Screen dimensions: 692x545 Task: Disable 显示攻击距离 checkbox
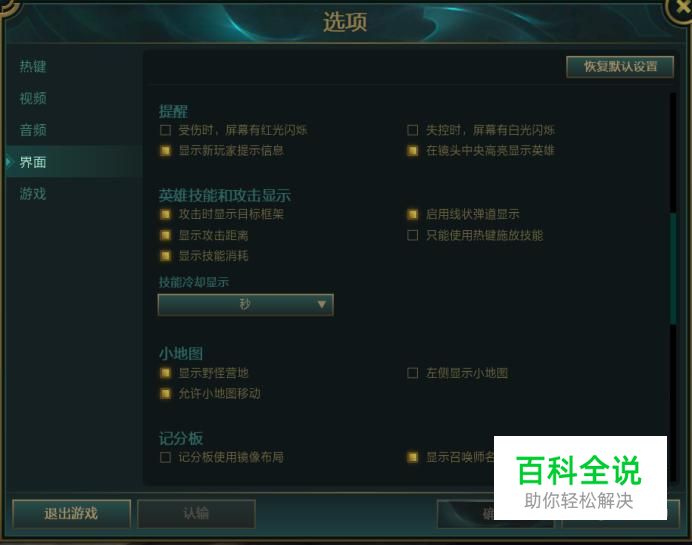pyautogui.click(x=165, y=235)
